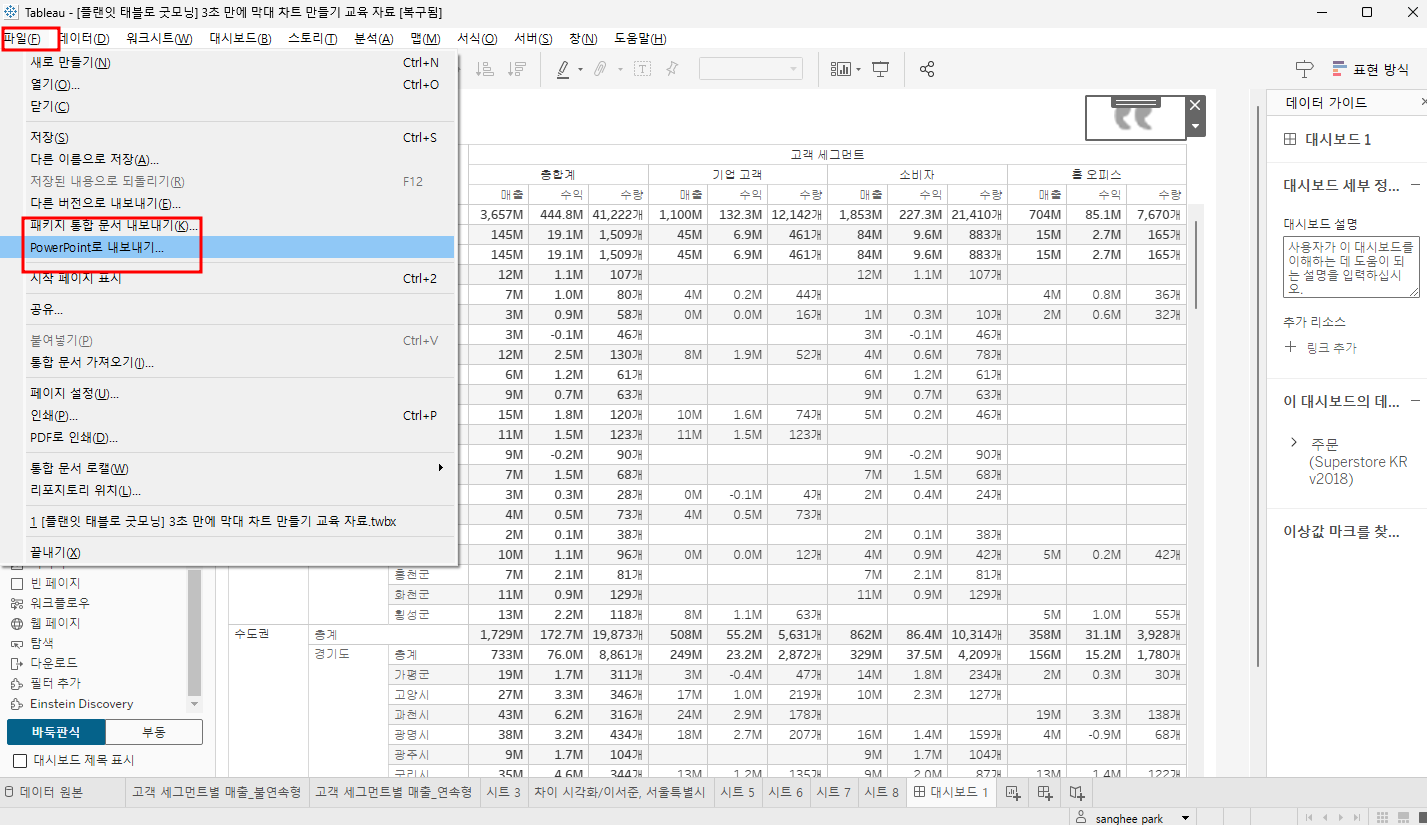1427x825 pixels.
Task: Click the new story tab icon
Action: click(x=1077, y=793)
